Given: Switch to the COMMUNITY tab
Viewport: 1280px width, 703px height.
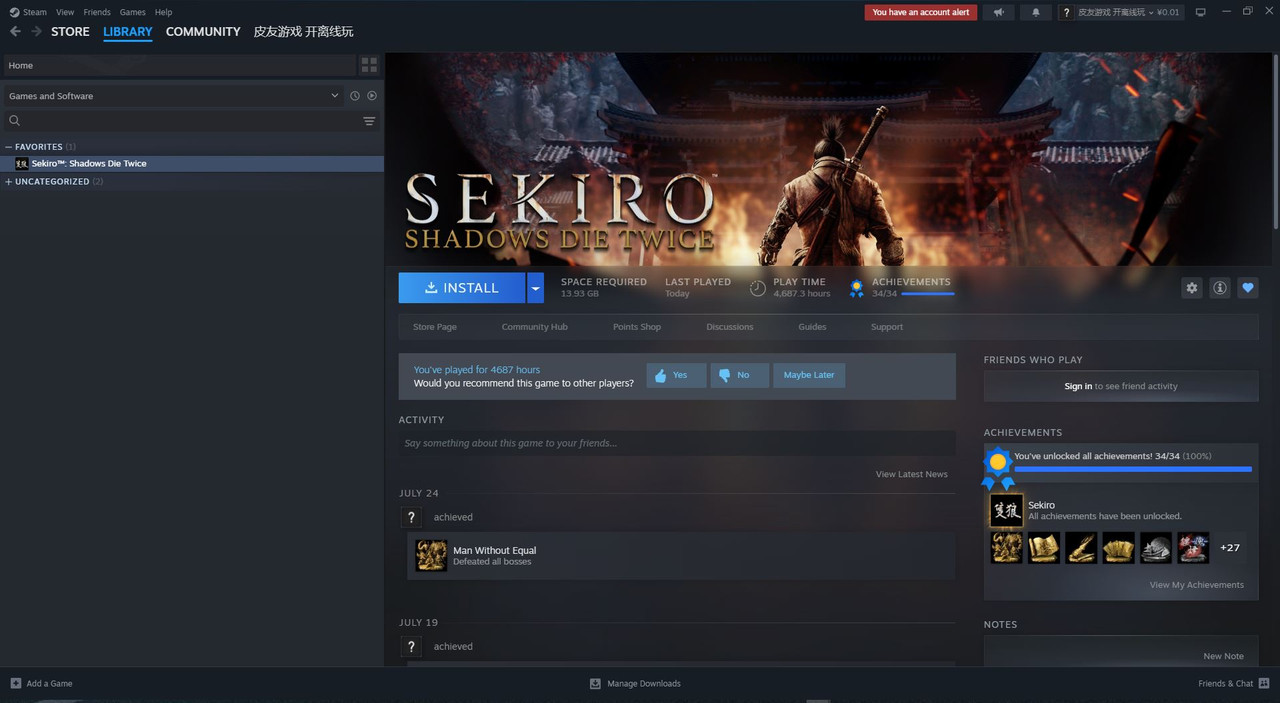Looking at the screenshot, I should coord(203,31).
